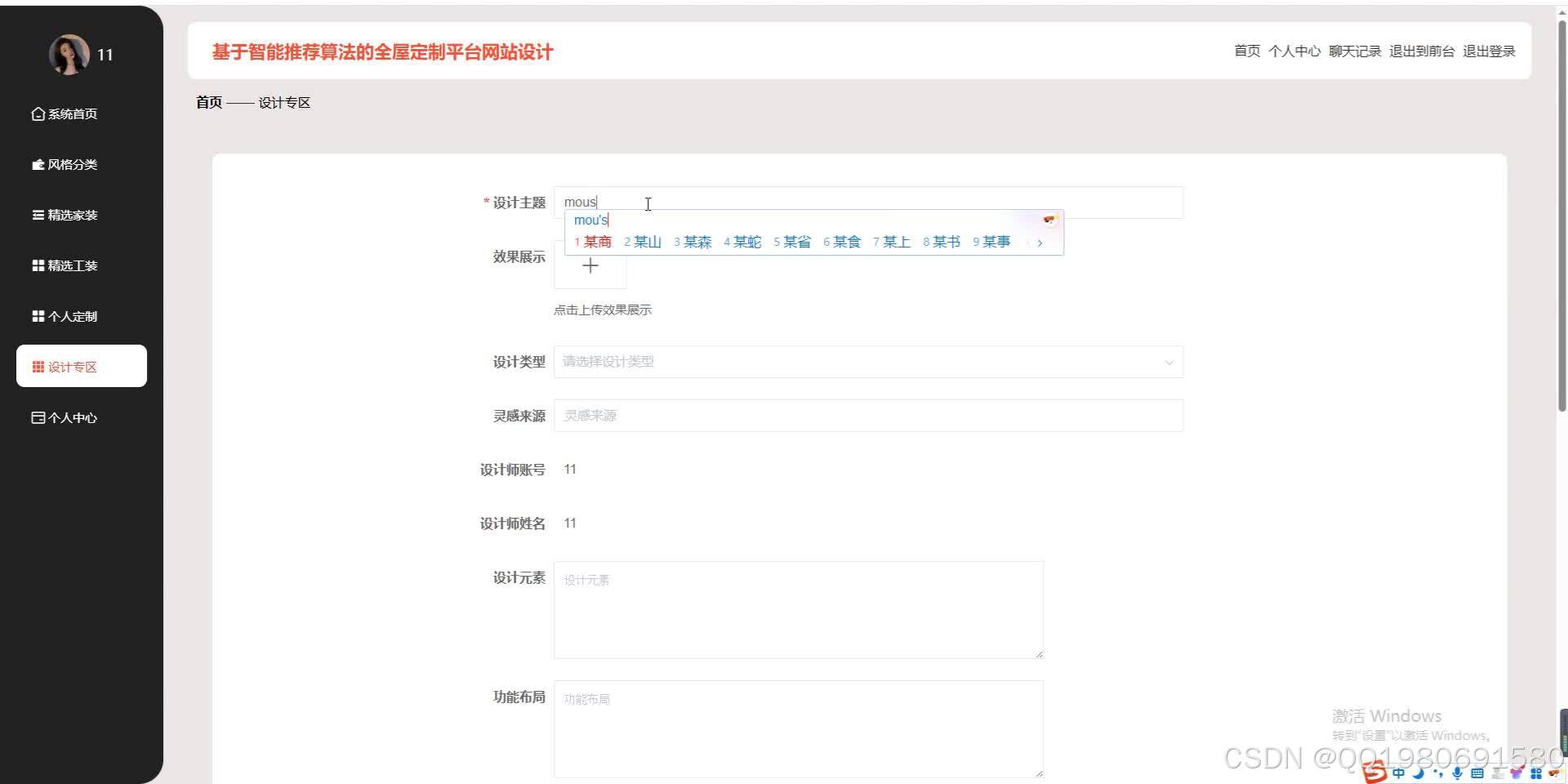Click into the 功能布局 textarea

coord(799,729)
